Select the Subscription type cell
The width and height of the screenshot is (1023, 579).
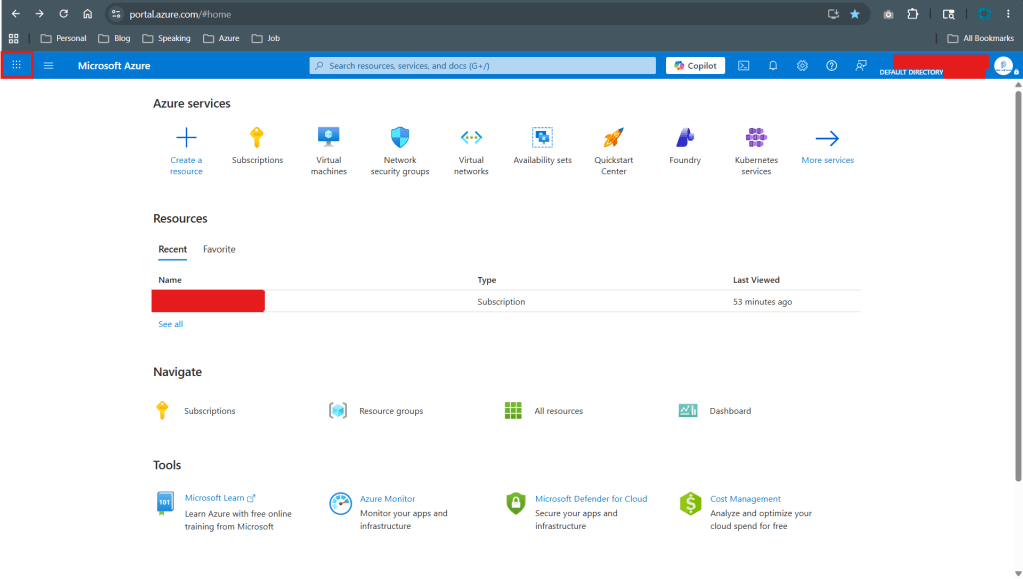tap(501, 302)
